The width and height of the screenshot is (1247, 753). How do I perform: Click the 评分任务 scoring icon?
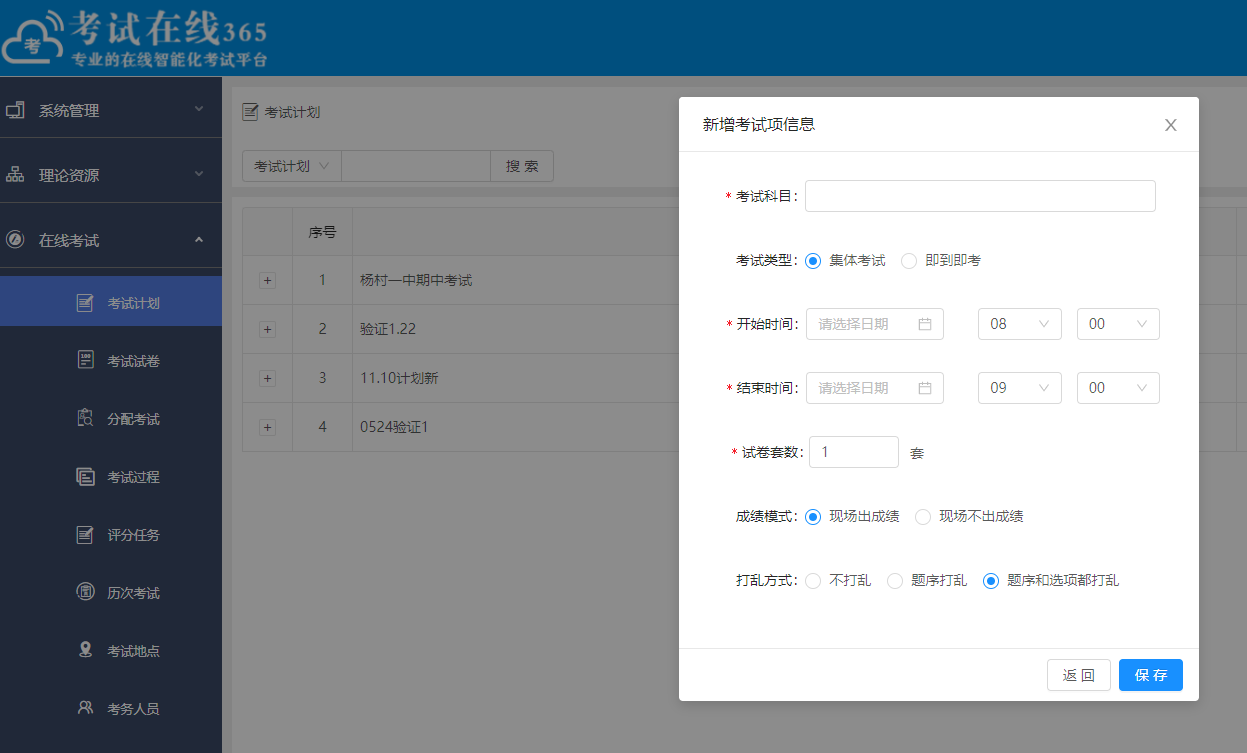(x=86, y=535)
